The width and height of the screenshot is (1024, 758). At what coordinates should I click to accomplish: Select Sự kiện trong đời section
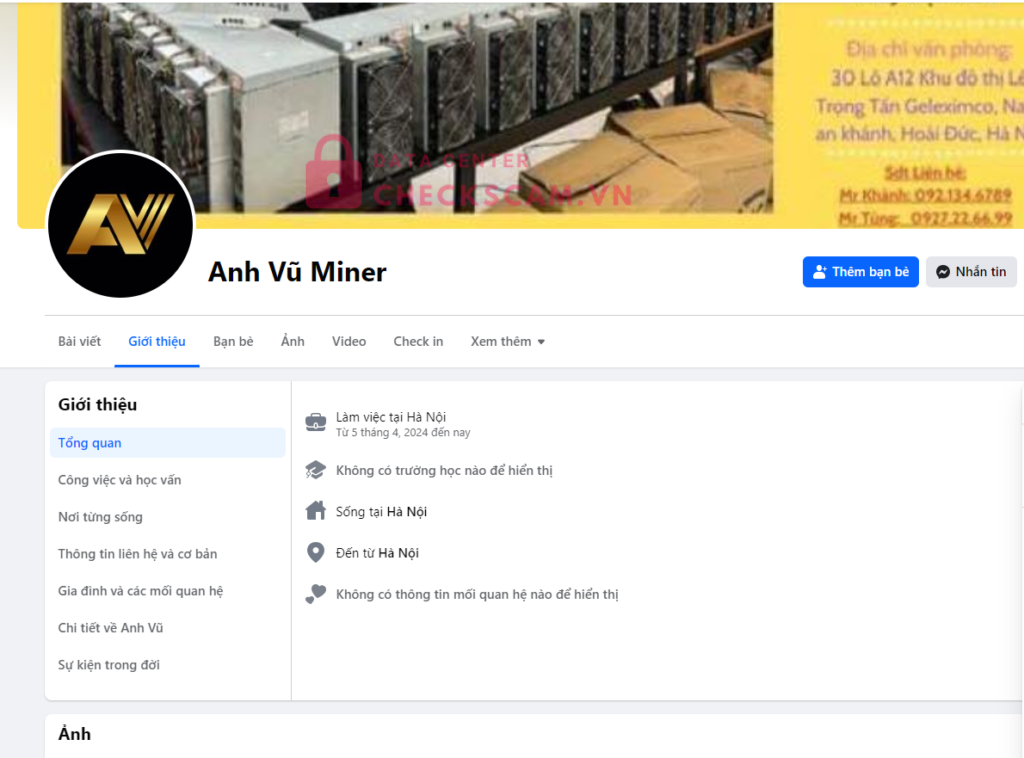tap(108, 665)
